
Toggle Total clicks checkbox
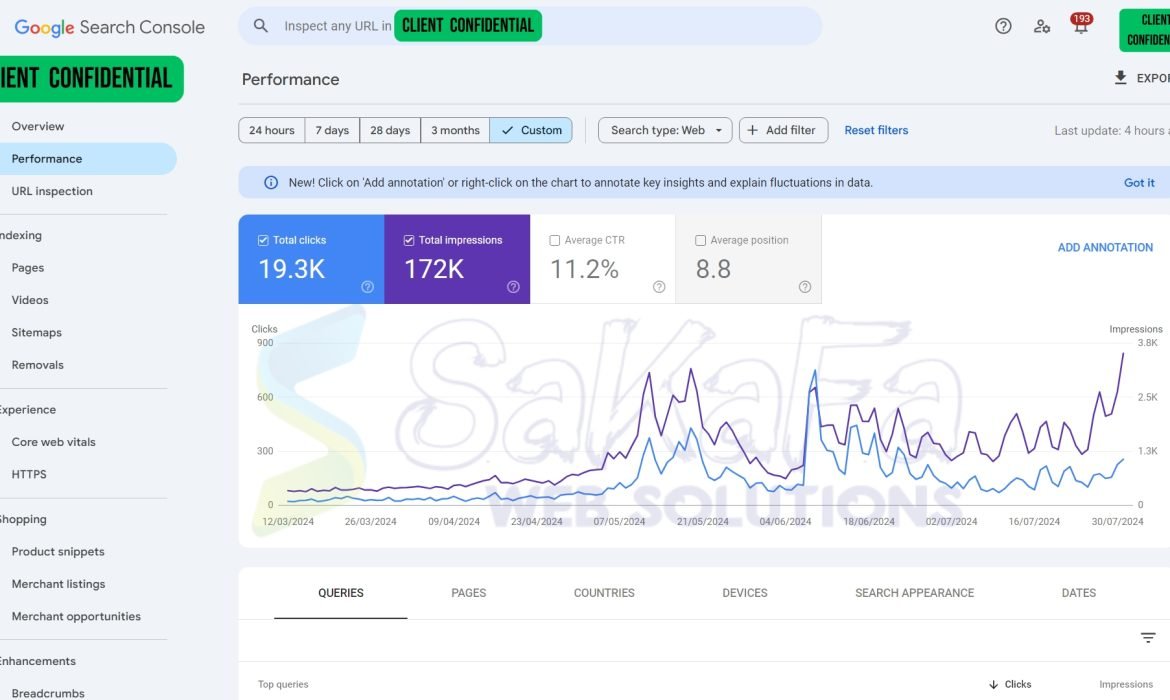[x=263, y=240]
